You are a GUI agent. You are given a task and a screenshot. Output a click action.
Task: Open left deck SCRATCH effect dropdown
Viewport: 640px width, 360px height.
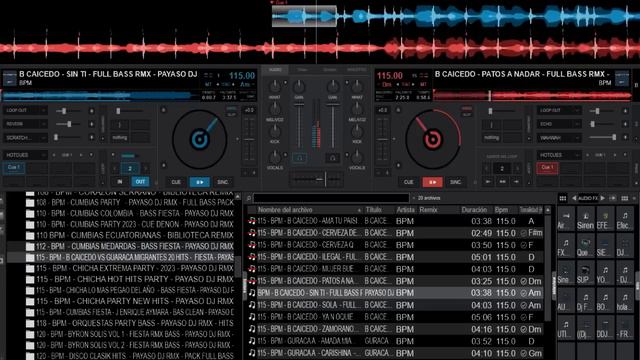point(25,138)
